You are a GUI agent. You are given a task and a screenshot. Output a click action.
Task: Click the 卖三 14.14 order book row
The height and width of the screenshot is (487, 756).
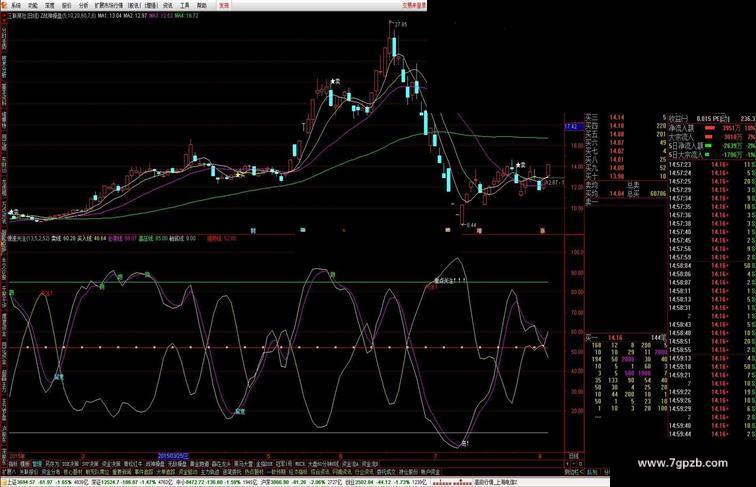pyautogui.click(x=626, y=117)
